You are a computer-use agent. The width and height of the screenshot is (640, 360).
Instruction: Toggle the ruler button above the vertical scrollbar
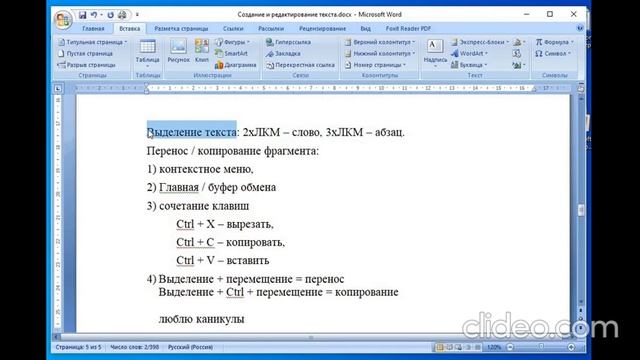581,88
